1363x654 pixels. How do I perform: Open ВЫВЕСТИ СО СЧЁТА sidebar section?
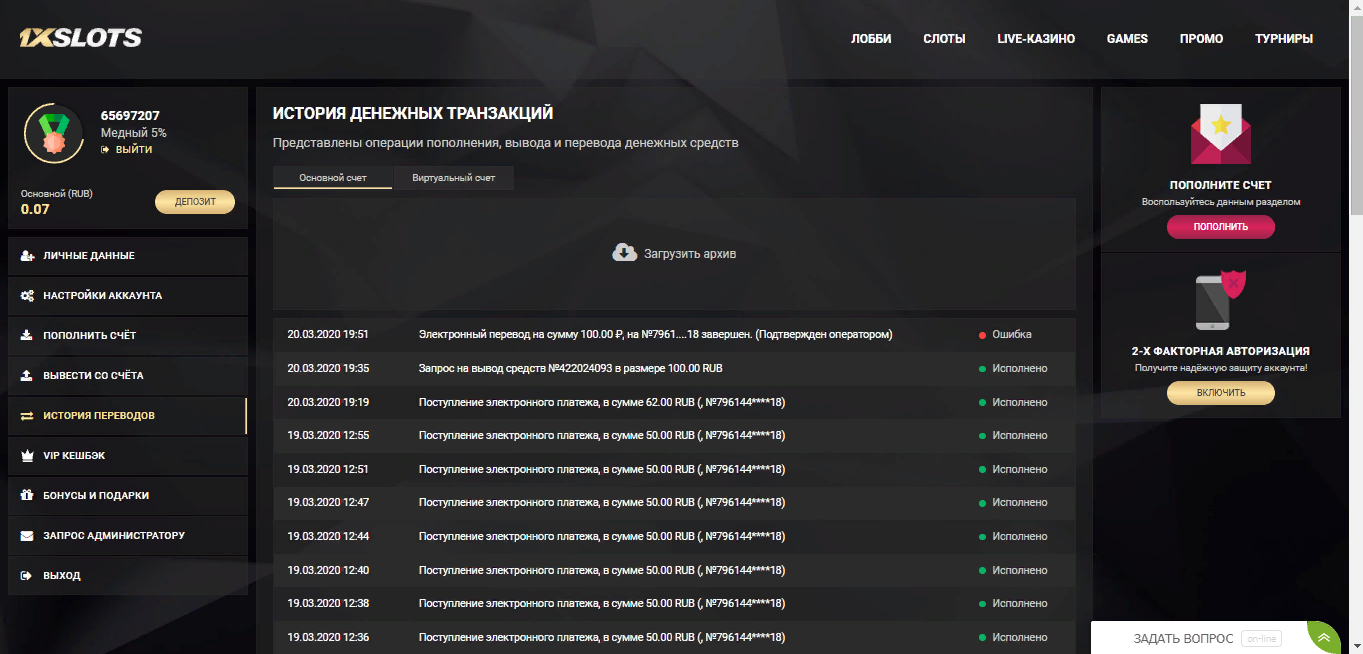point(127,376)
